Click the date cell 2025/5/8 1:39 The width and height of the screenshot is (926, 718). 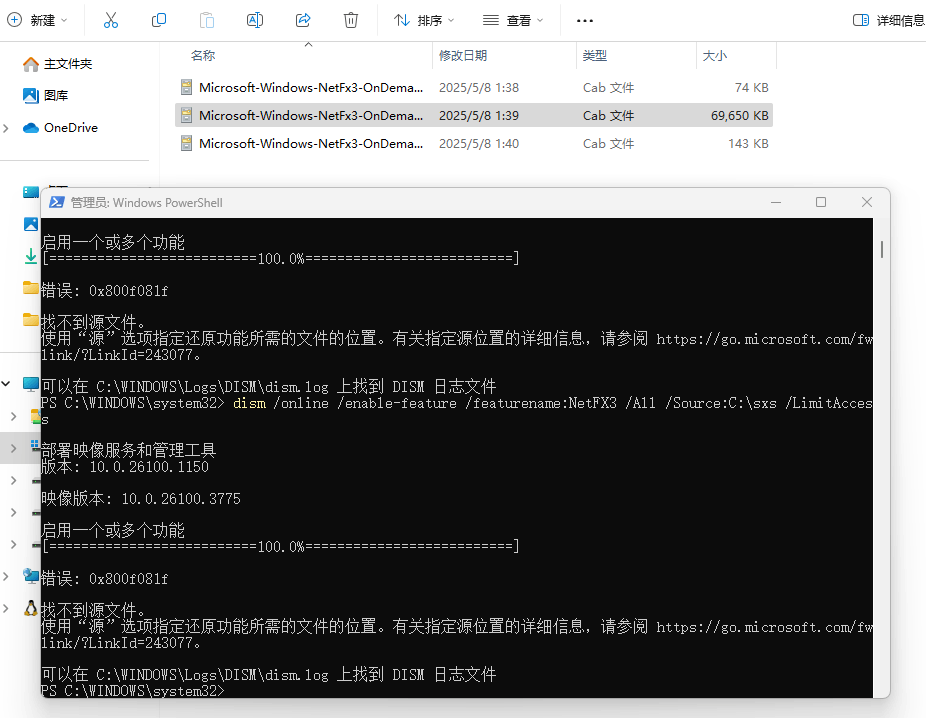(x=479, y=115)
